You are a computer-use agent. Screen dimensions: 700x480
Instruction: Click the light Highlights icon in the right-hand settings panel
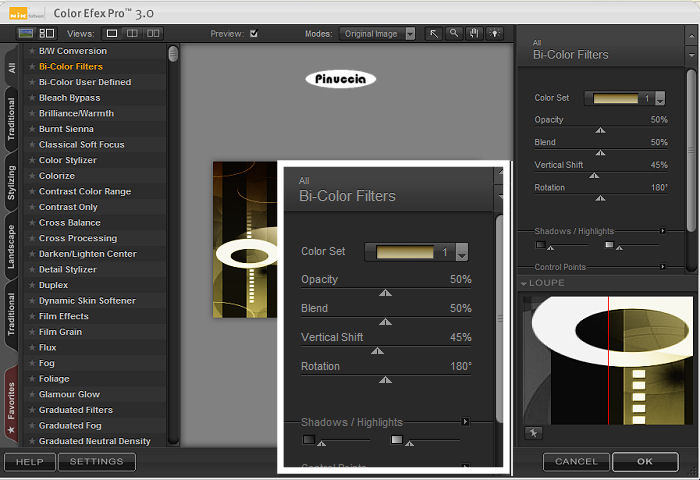609,245
